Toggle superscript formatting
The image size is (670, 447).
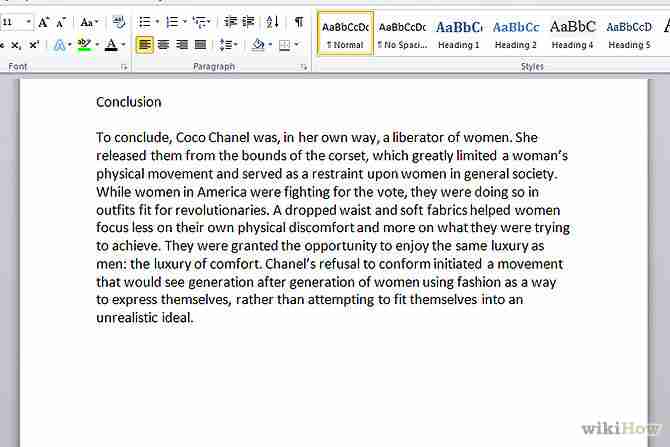(x=33, y=45)
